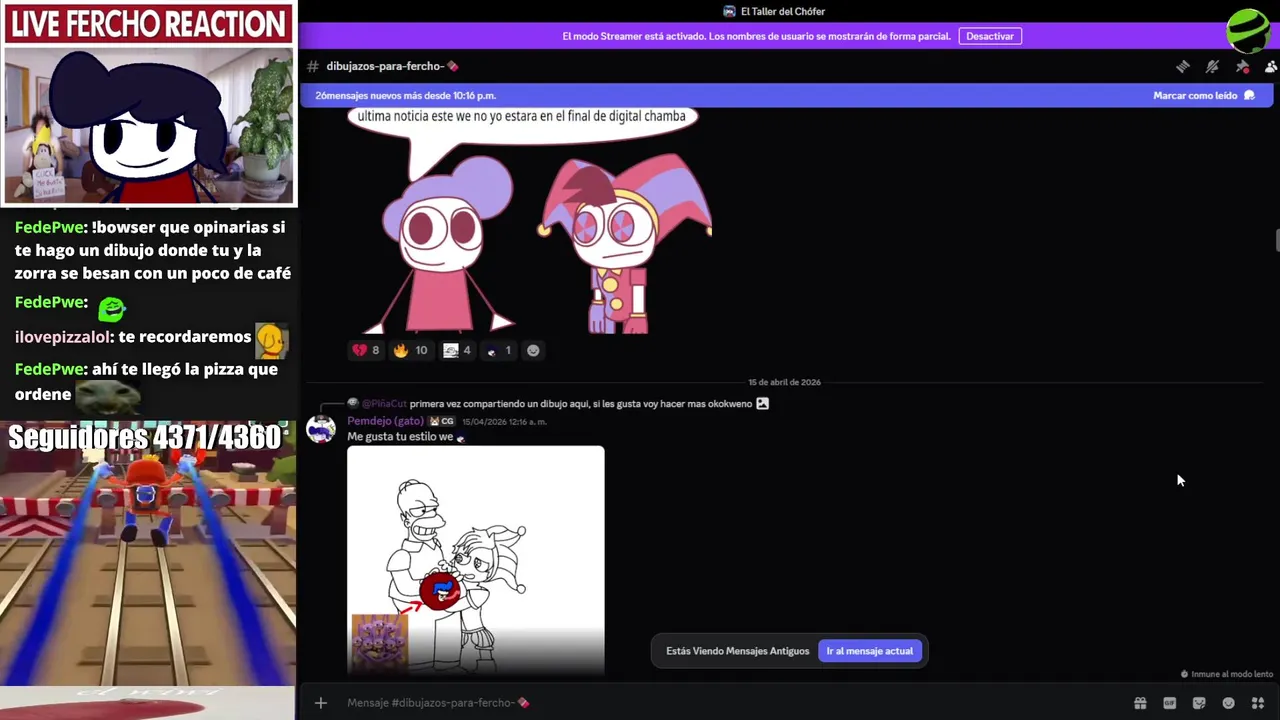Show the member list icon

1271,66
